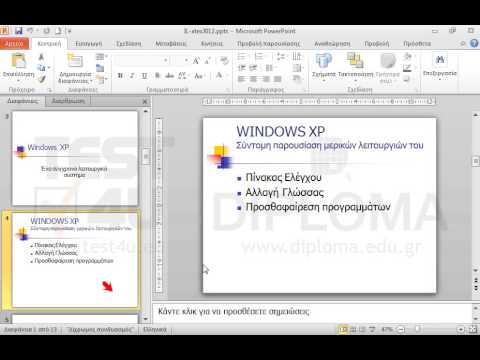This screenshot has height=360, width=480.
Task: Click the Copy icon
Action: [41, 68]
